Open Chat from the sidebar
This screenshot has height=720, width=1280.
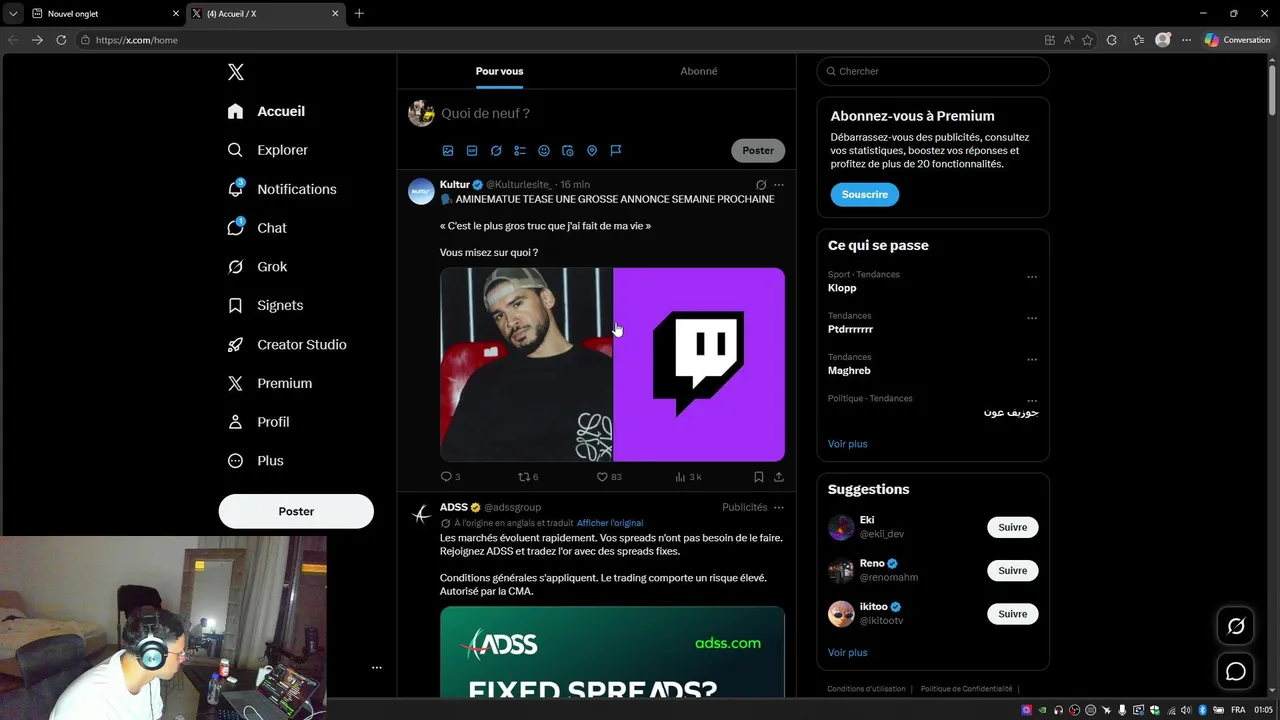257,228
